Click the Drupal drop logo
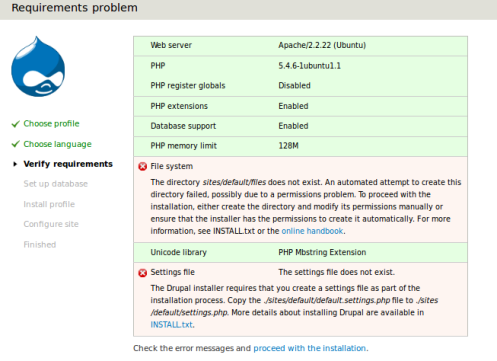Screen dimensions: 497x361 (x=38, y=67)
